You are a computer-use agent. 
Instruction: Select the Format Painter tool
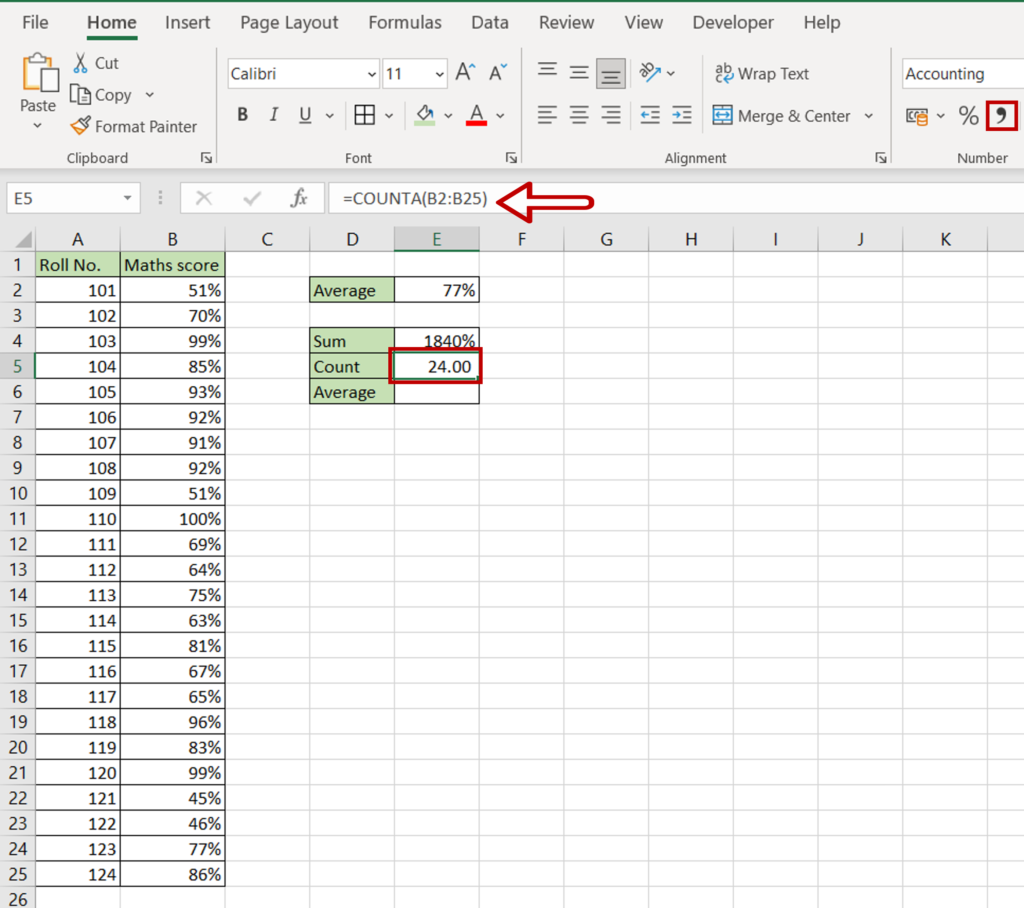[133, 127]
